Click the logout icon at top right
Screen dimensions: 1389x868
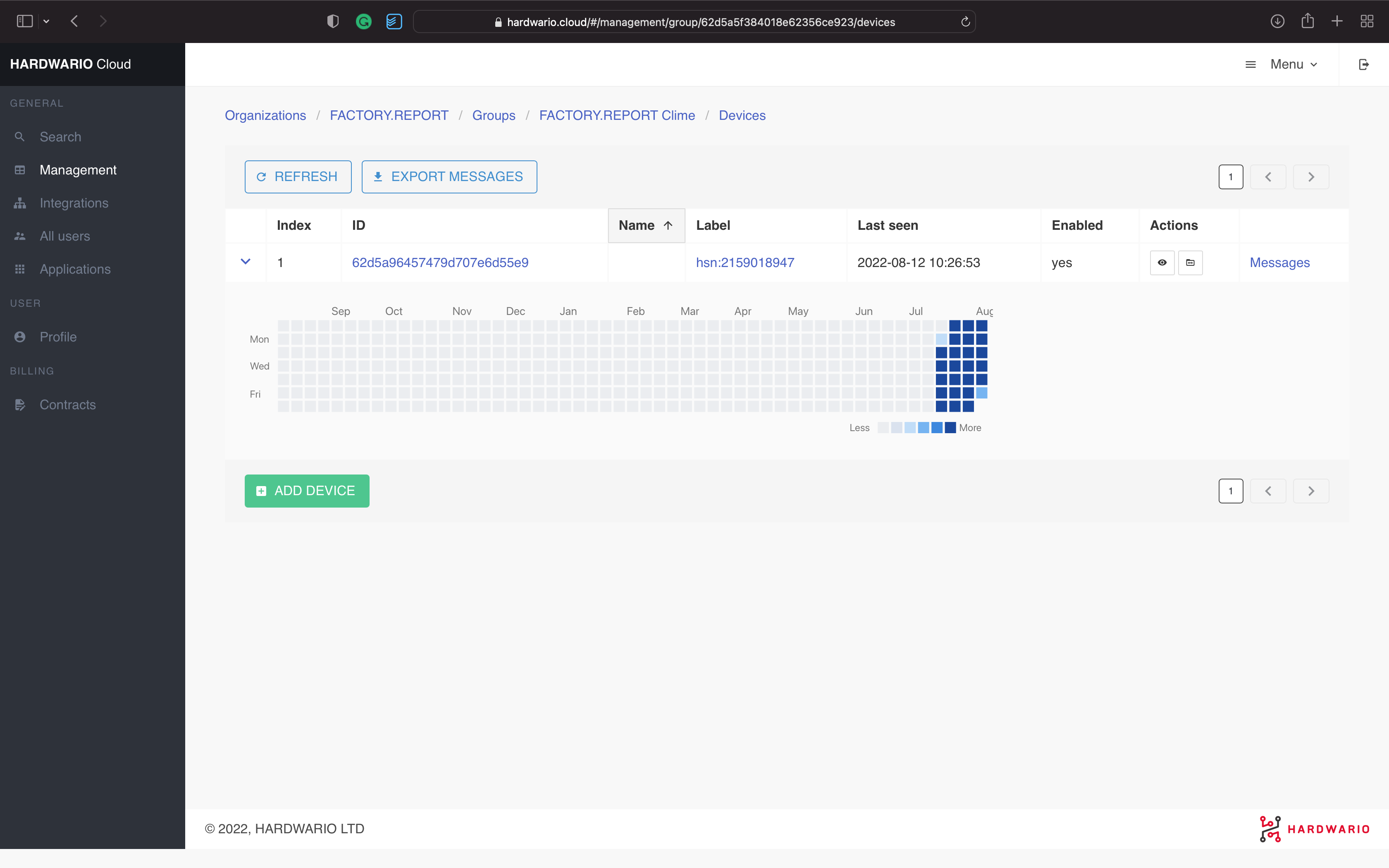(1364, 64)
